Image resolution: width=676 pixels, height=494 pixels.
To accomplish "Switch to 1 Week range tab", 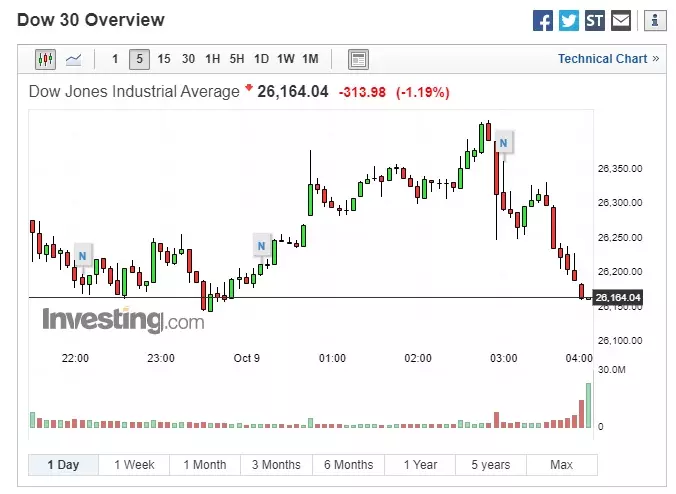I will [134, 465].
